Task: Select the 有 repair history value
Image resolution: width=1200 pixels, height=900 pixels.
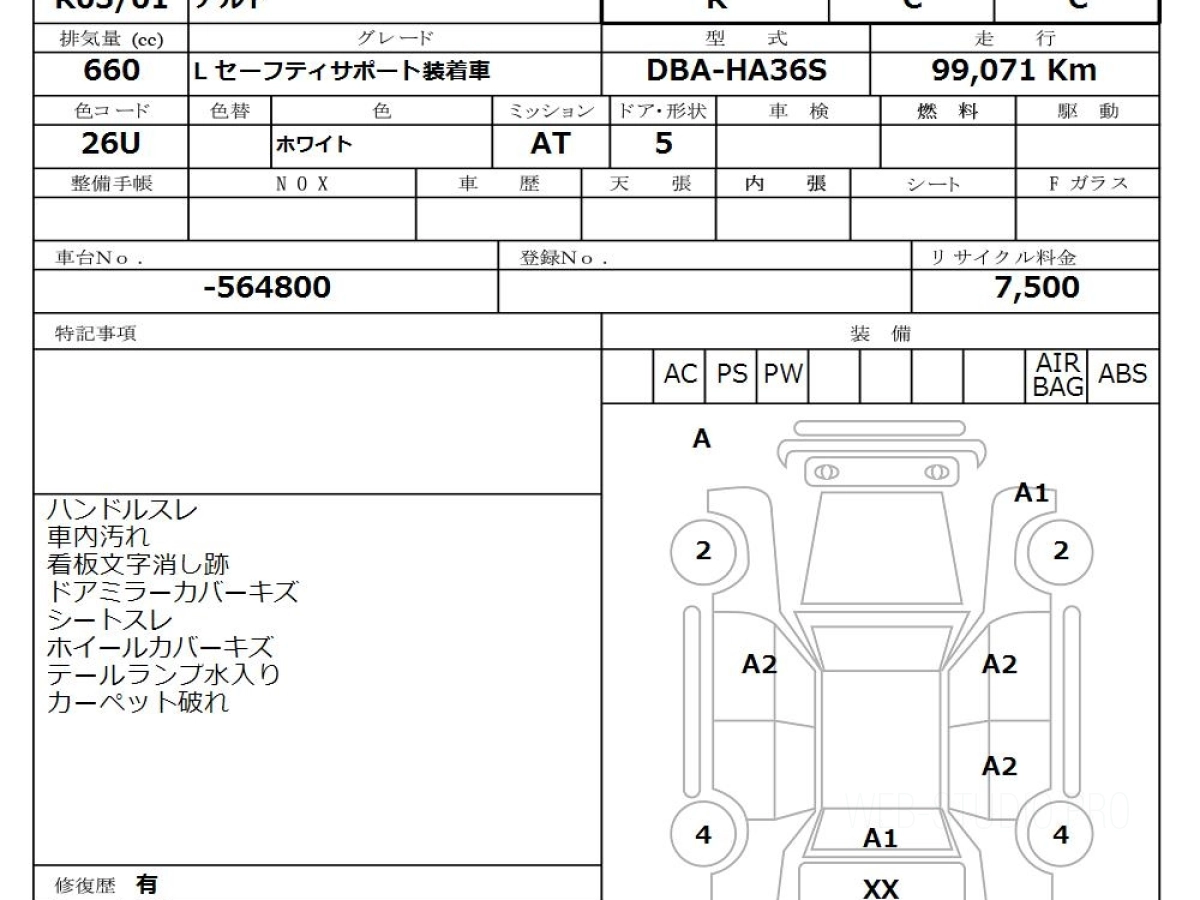Action: point(147,885)
